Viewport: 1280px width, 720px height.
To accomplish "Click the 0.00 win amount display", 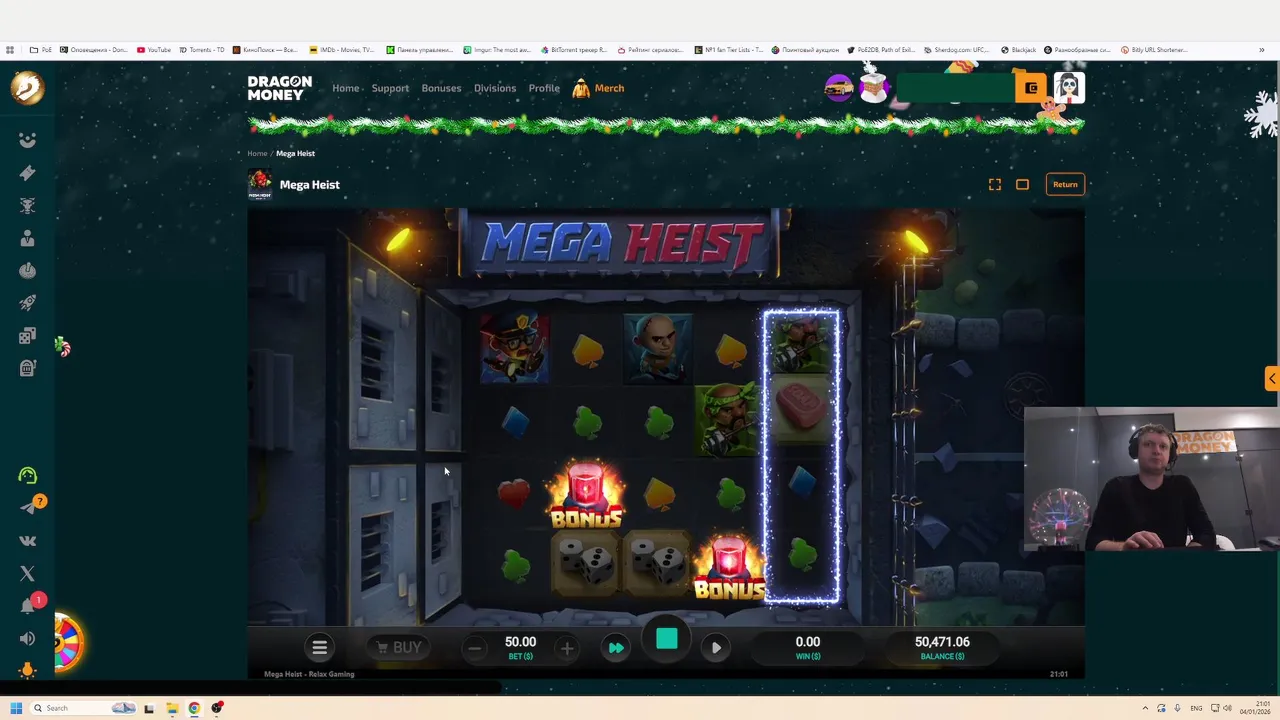I will tap(808, 642).
